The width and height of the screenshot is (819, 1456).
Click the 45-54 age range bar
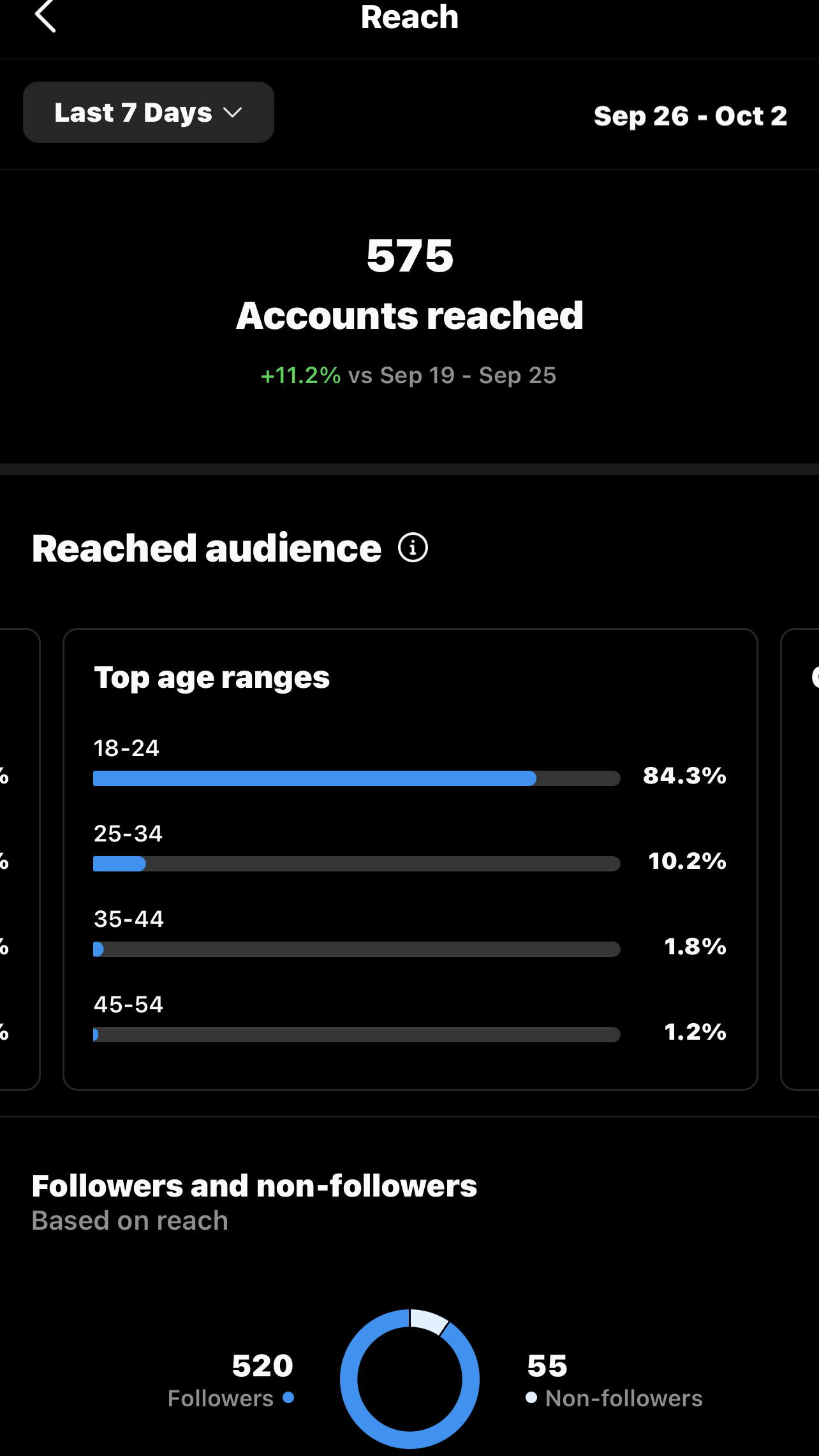pyautogui.click(x=356, y=1035)
